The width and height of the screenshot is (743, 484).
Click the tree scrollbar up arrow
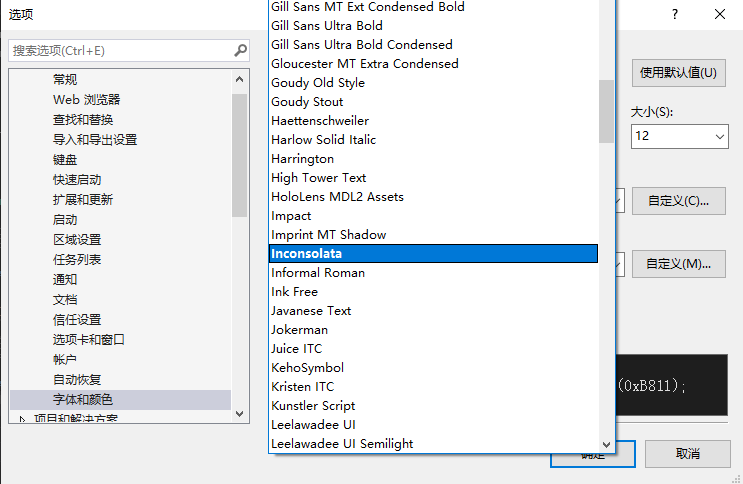[239, 79]
